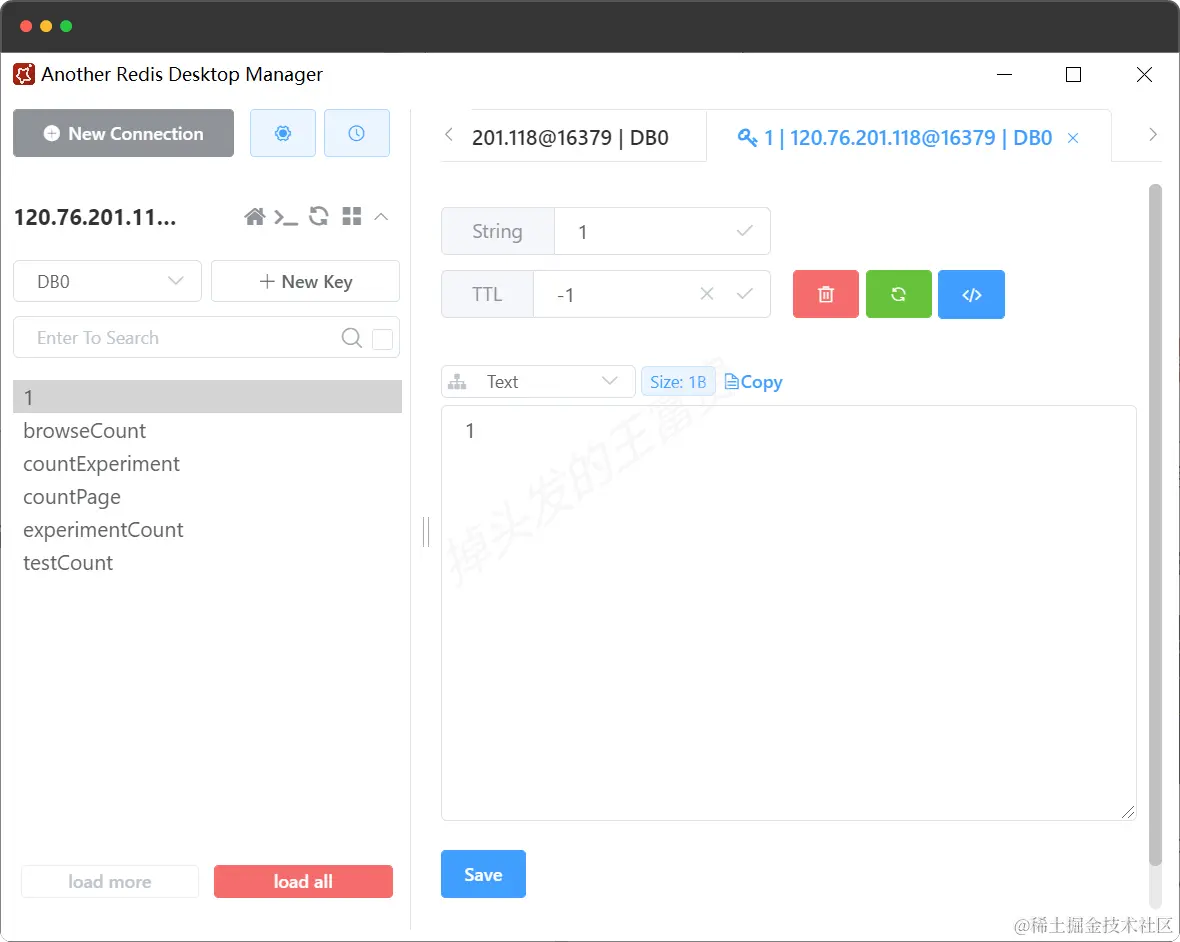
Task: Open the settings gear button
Action: [283, 133]
